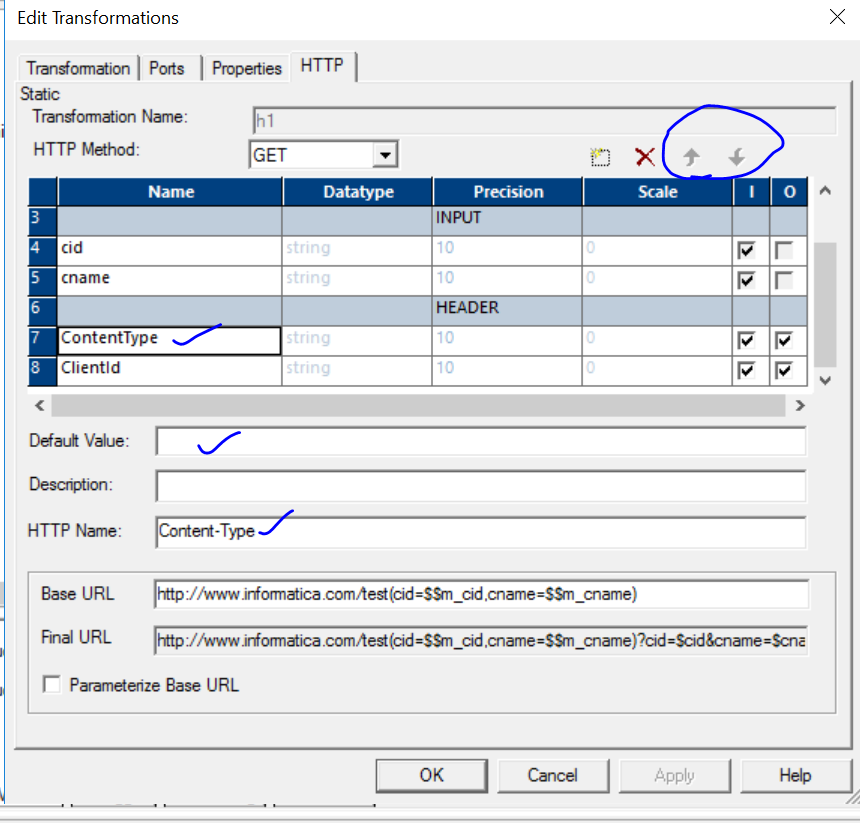
Task: Click the Description input field
Action: tap(481, 486)
